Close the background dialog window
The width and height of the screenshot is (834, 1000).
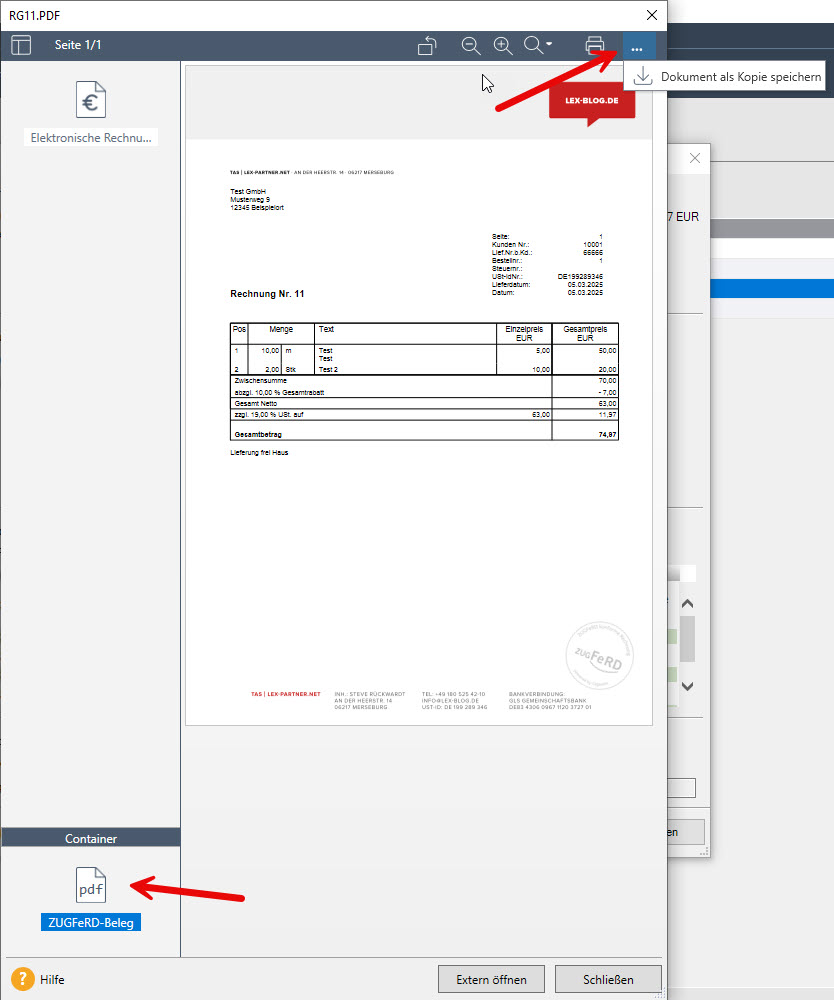pyautogui.click(x=695, y=158)
